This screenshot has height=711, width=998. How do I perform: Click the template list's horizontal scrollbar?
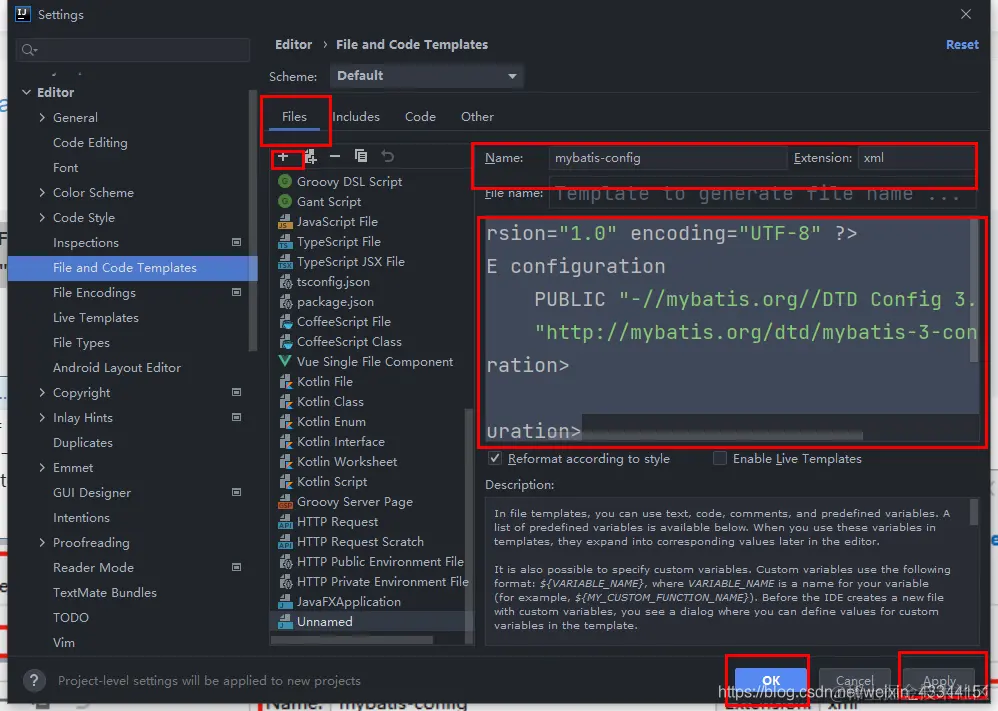[x=353, y=640]
